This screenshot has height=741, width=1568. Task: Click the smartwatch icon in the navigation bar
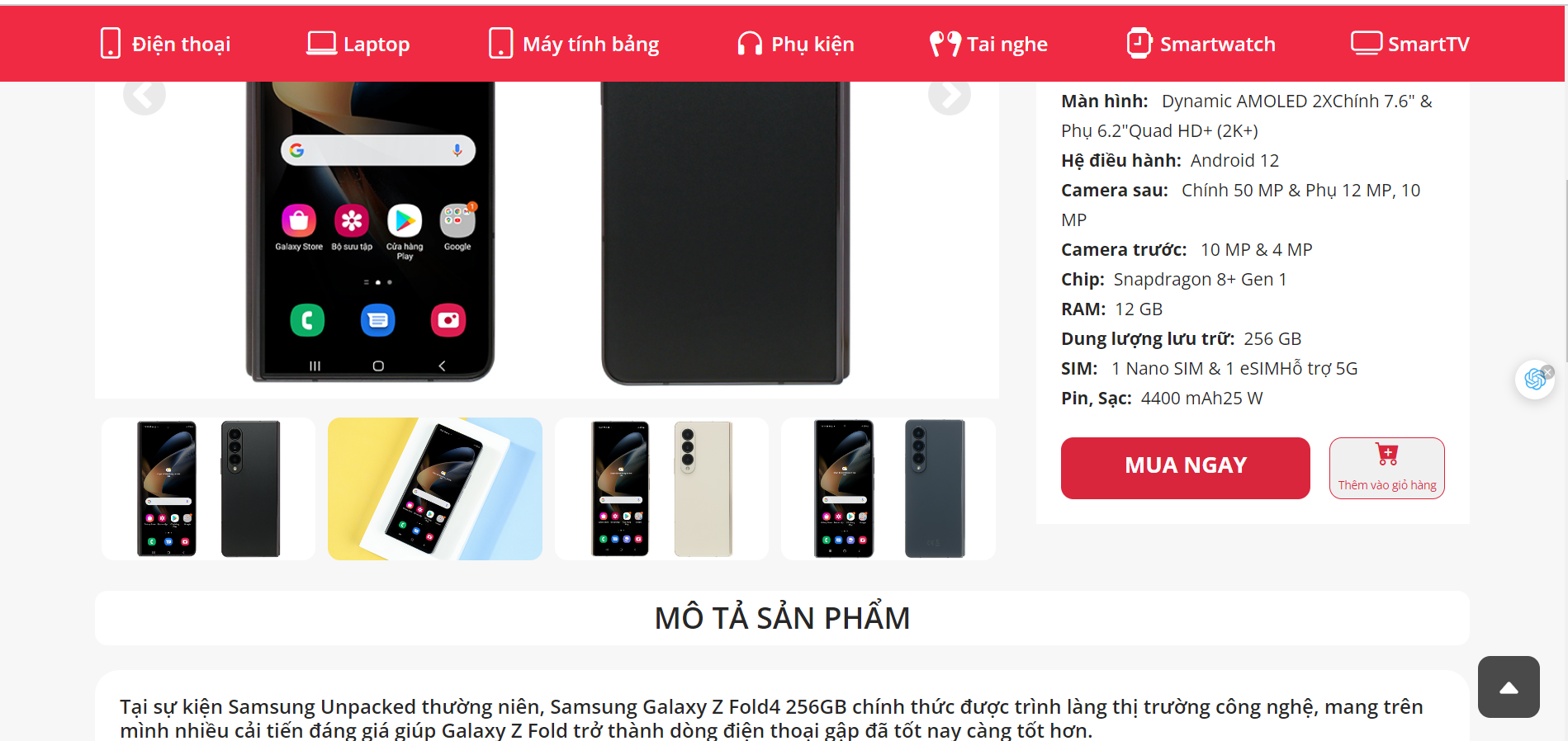[x=1139, y=43]
